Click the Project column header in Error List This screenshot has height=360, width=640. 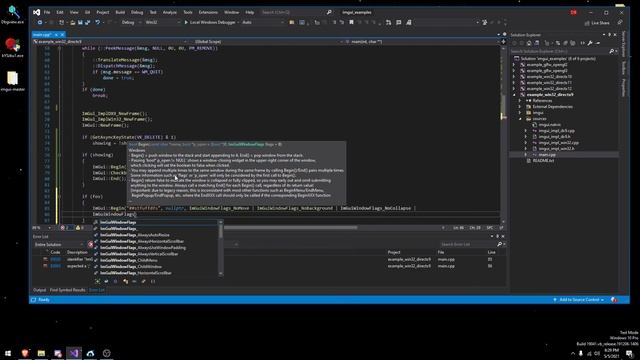click(x=394, y=252)
